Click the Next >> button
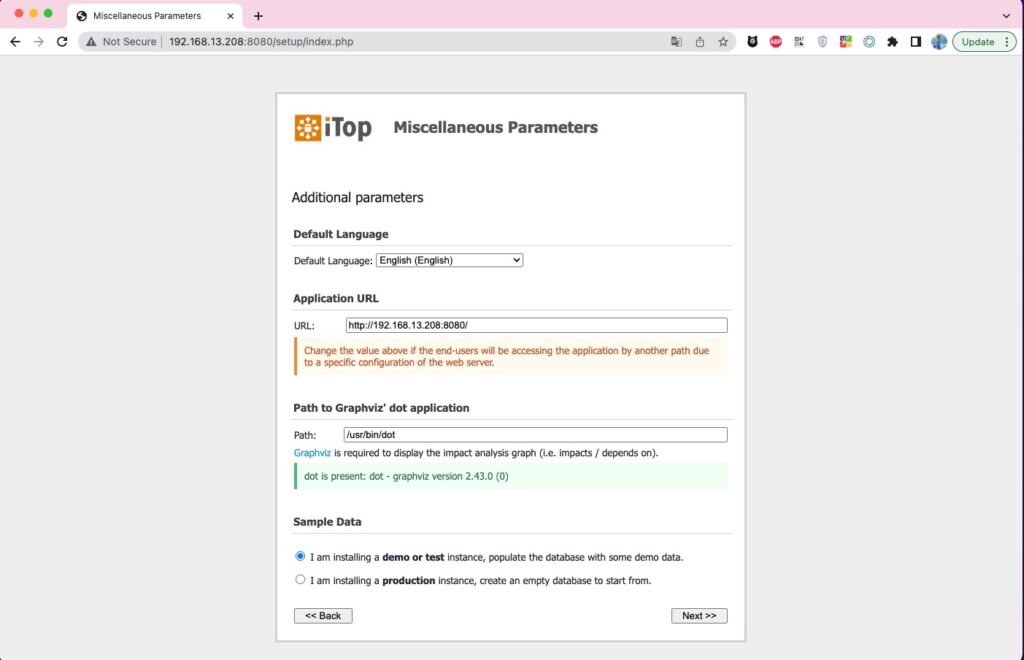 tap(699, 616)
